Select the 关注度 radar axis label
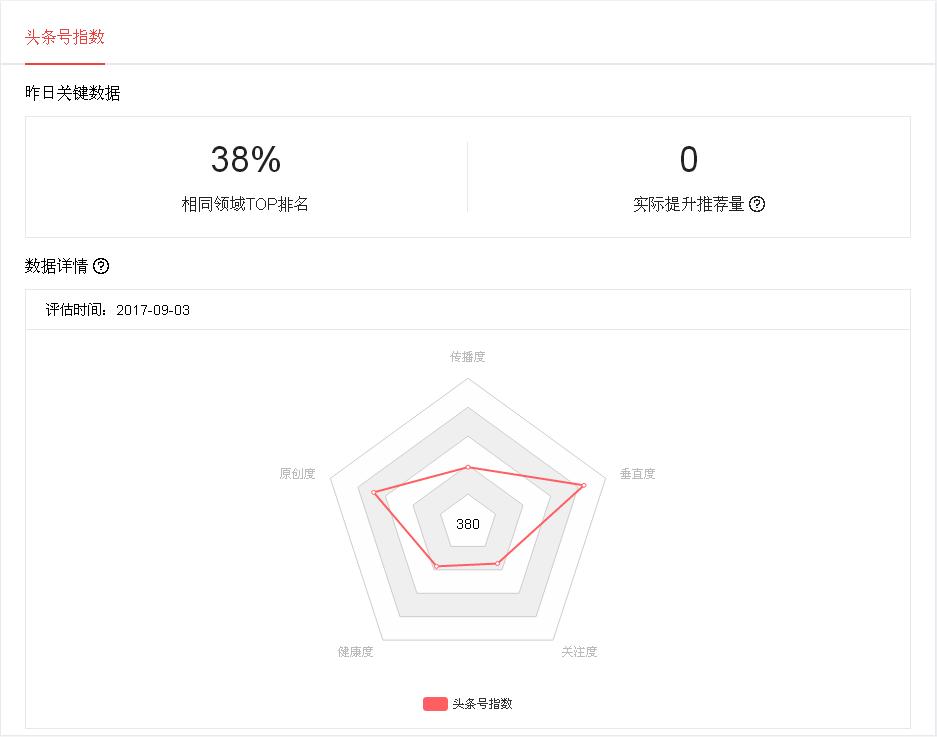The height and width of the screenshot is (737, 937). (579, 652)
